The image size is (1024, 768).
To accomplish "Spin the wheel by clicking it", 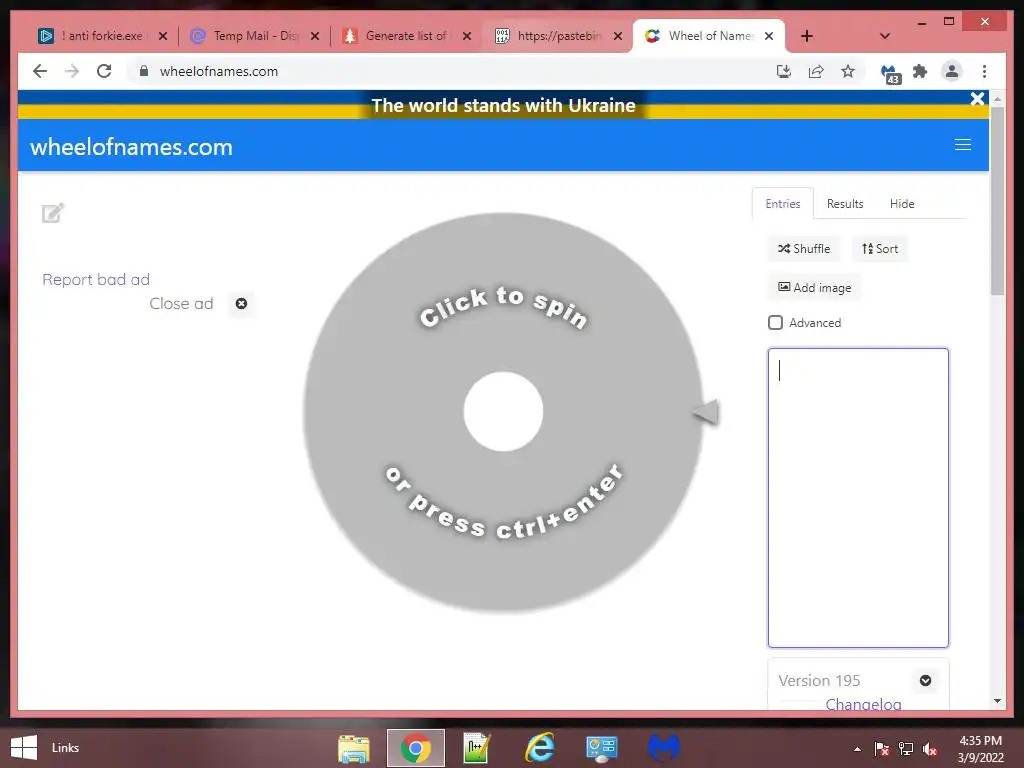I will click(504, 412).
